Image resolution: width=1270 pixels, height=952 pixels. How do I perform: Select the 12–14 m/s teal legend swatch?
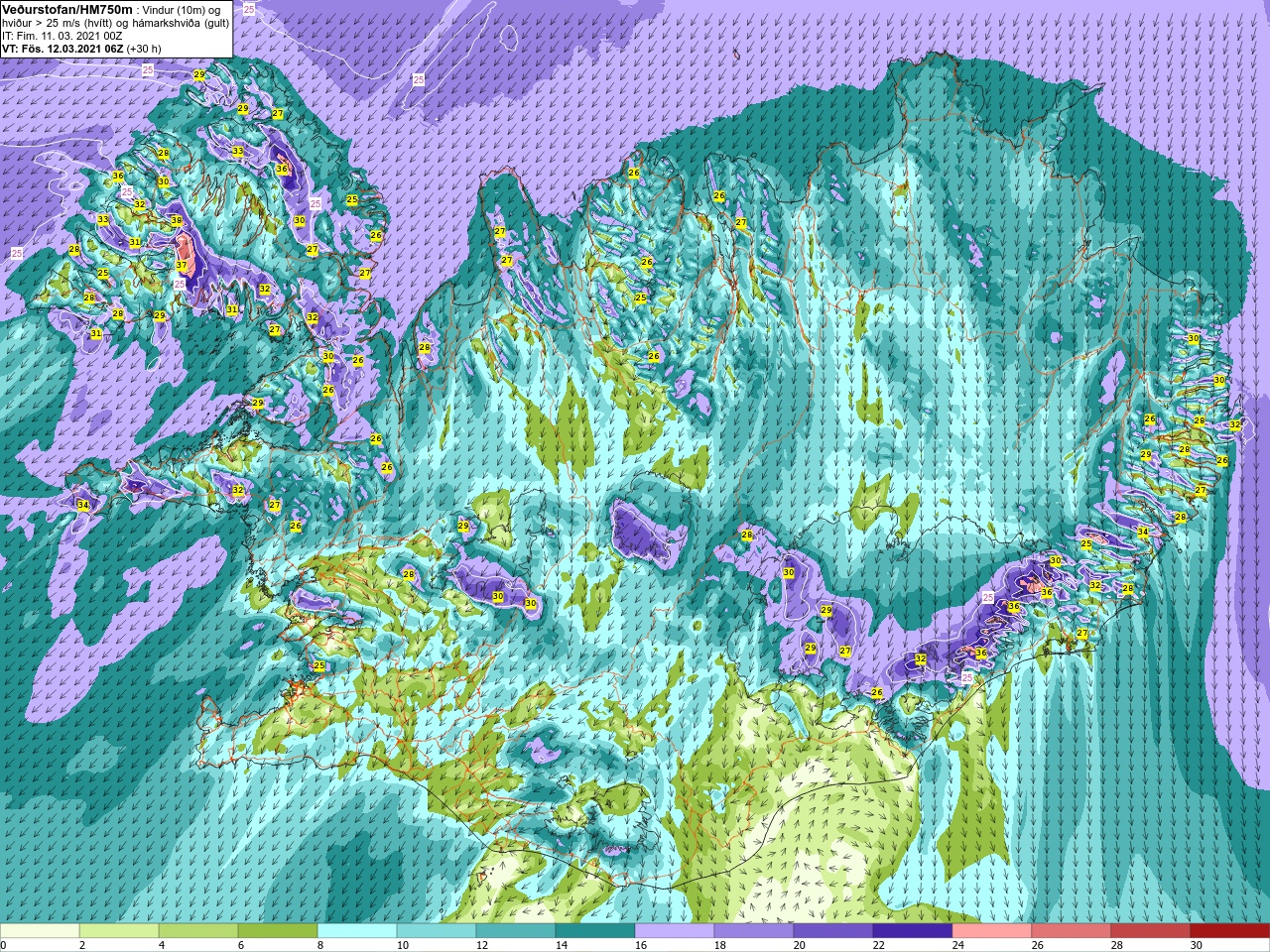516,931
